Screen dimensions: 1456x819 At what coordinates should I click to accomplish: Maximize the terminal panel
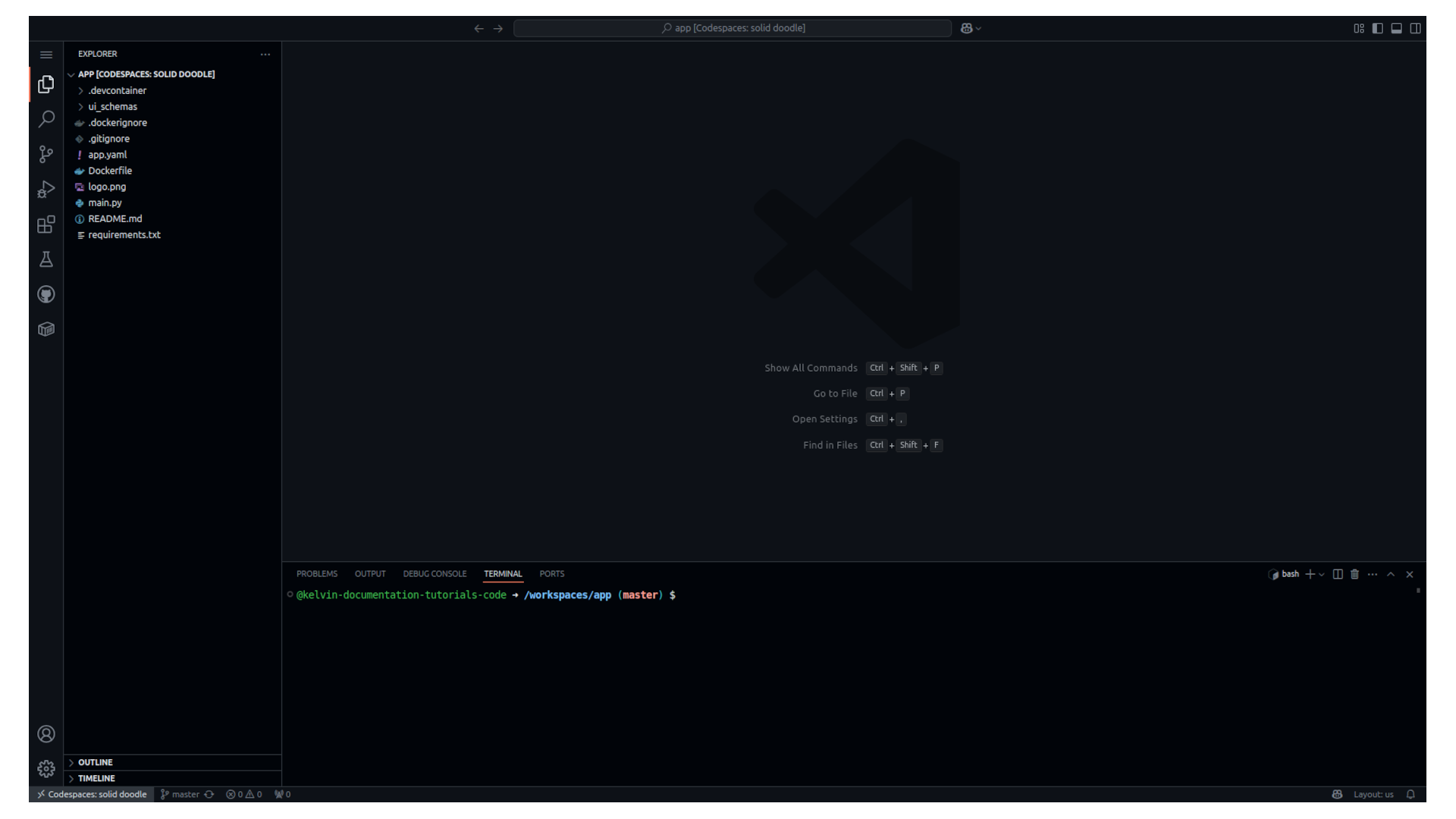coord(1391,574)
